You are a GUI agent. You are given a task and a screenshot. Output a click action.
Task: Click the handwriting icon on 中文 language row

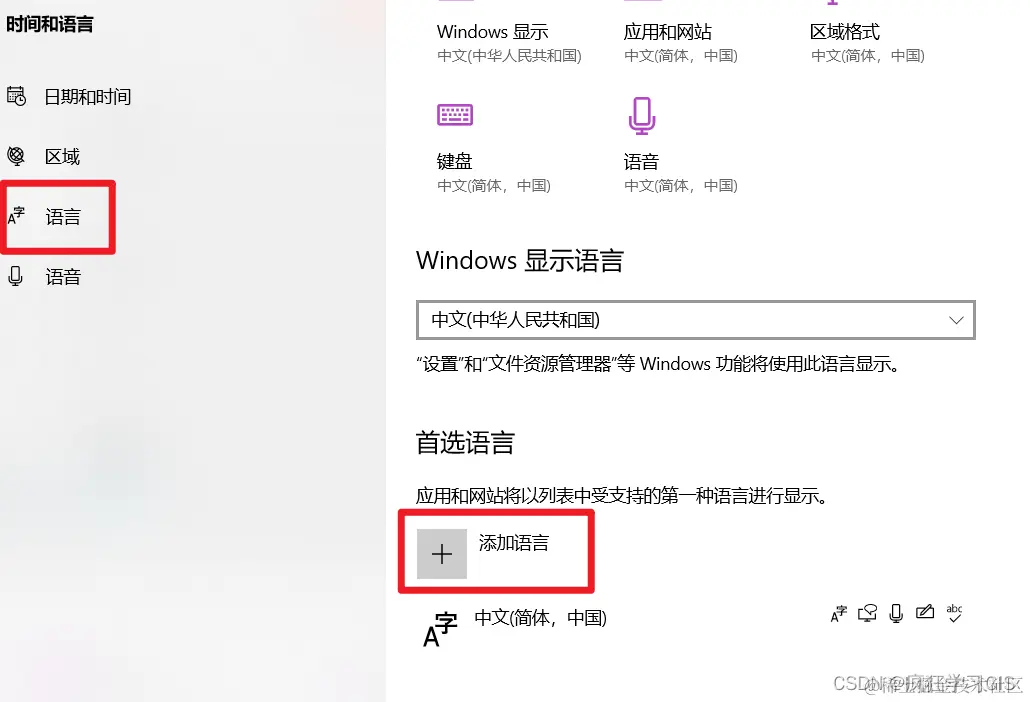point(925,612)
